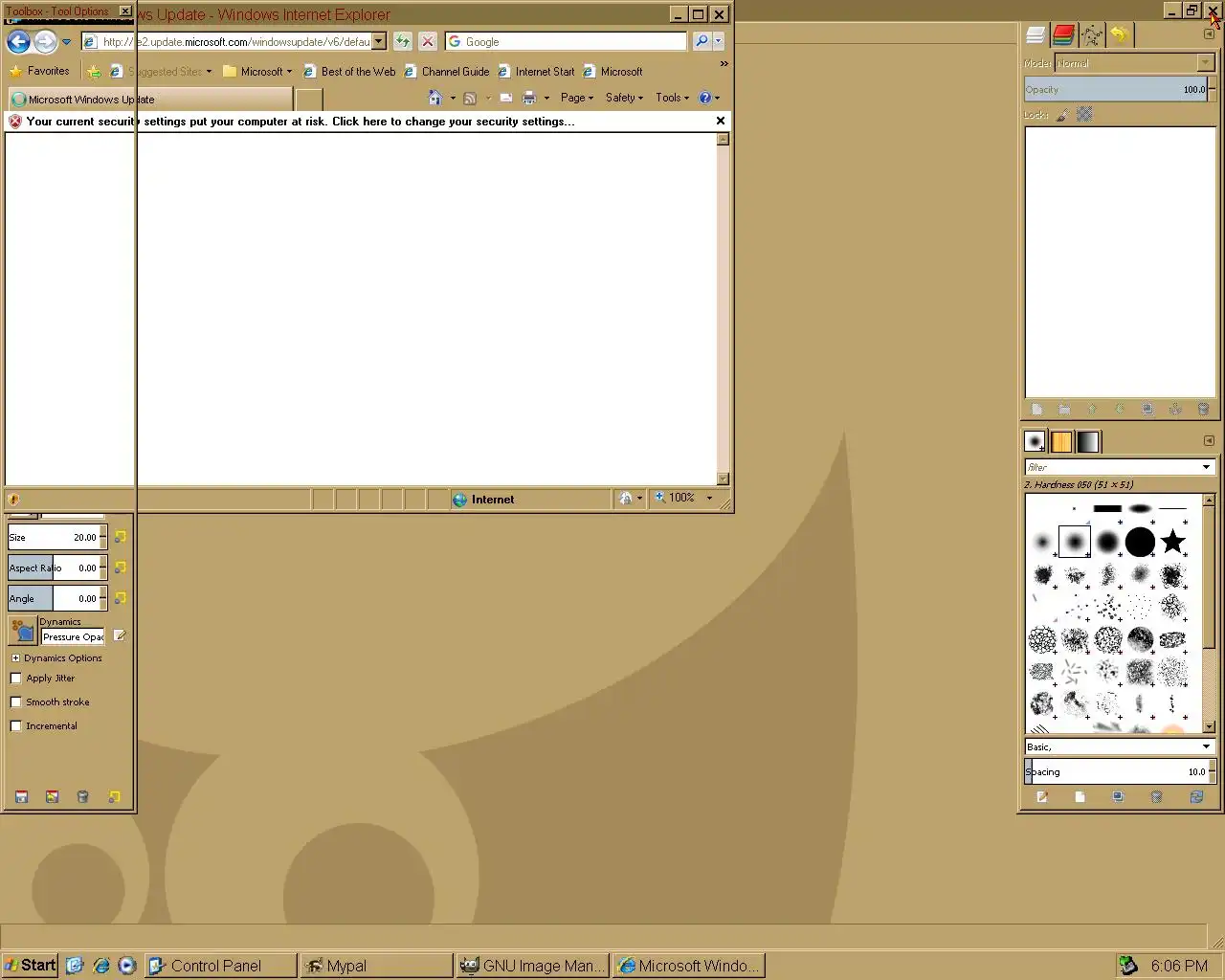
Task: Expand Dynamics Options
Action: (15, 658)
